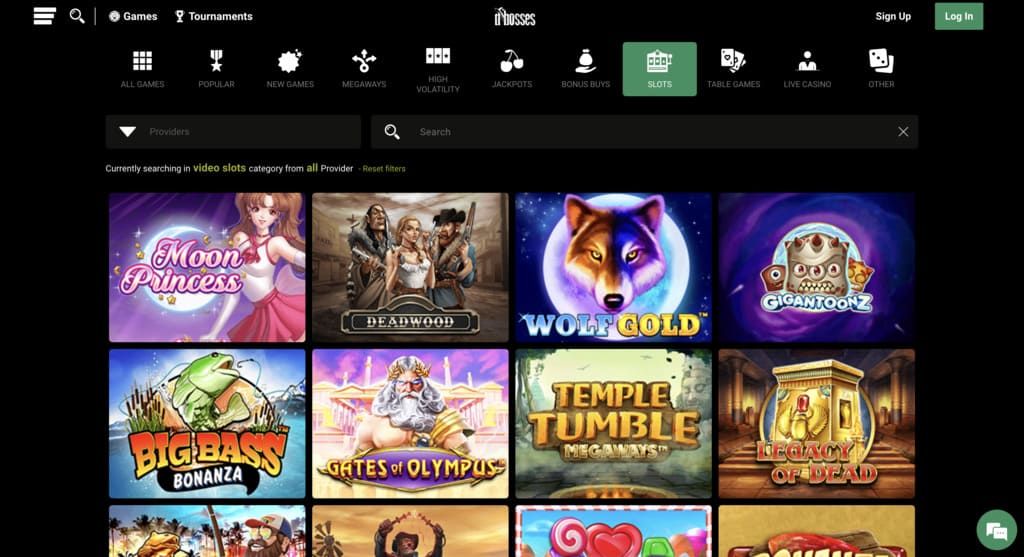The height and width of the screenshot is (557, 1024).
Task: Select the Live Casino category
Action: [807, 69]
